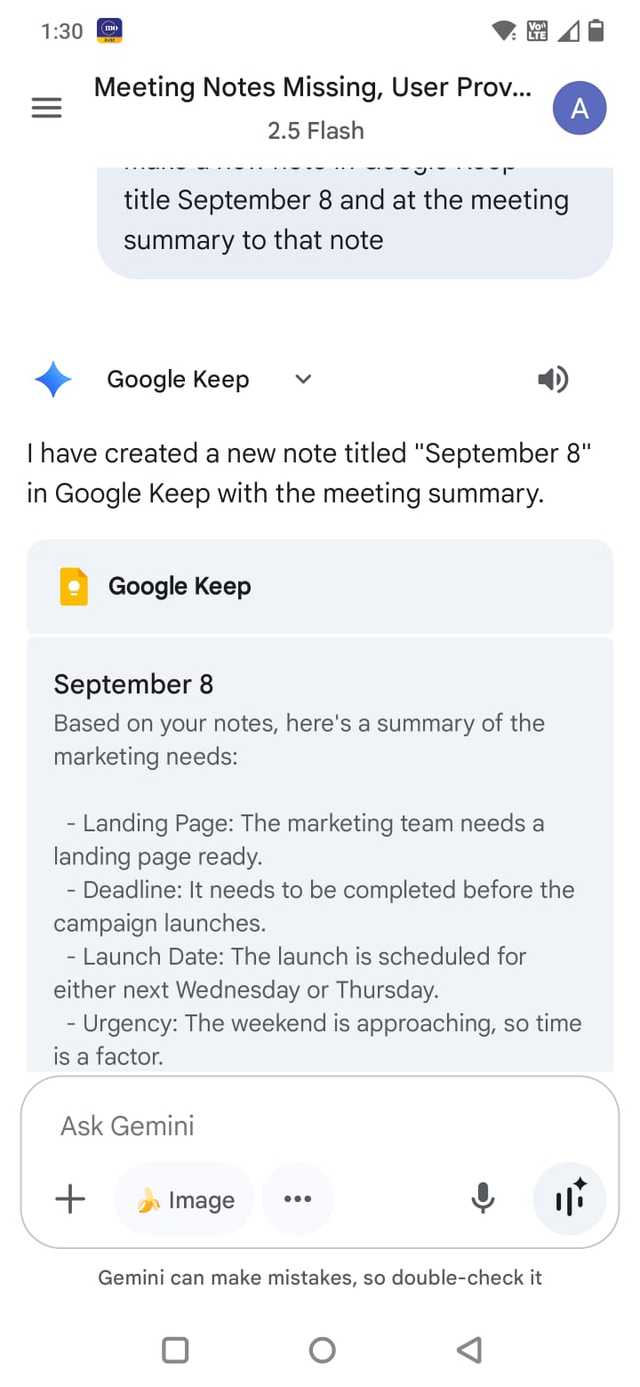This screenshot has height=1387, width=640.
Task: Open the Google Keep card header
Action: pos(320,586)
